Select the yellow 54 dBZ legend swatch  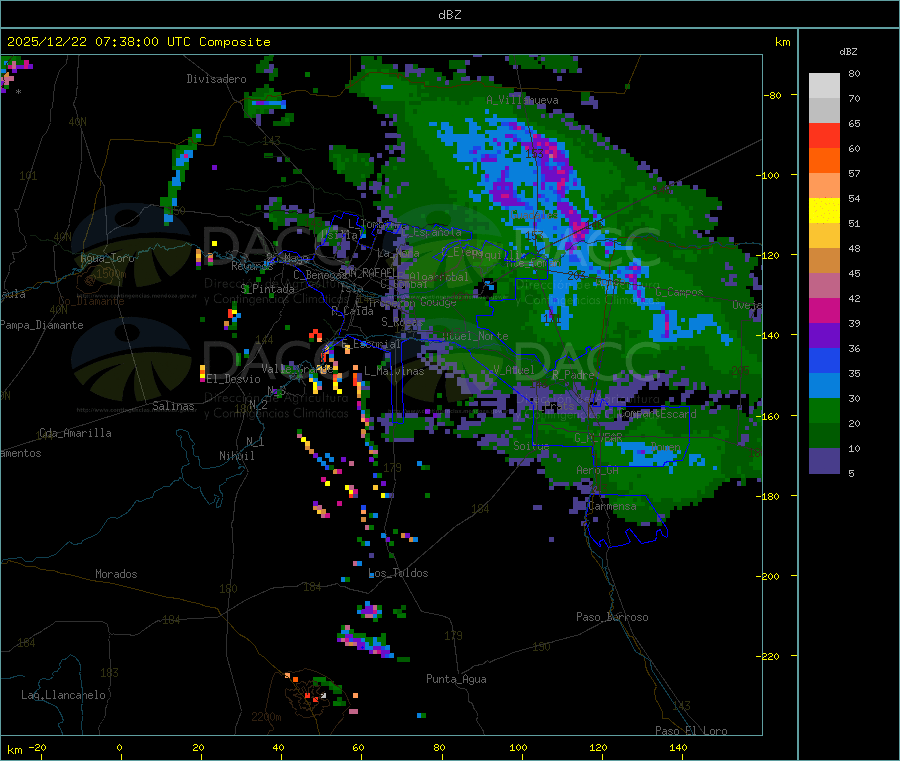click(824, 211)
